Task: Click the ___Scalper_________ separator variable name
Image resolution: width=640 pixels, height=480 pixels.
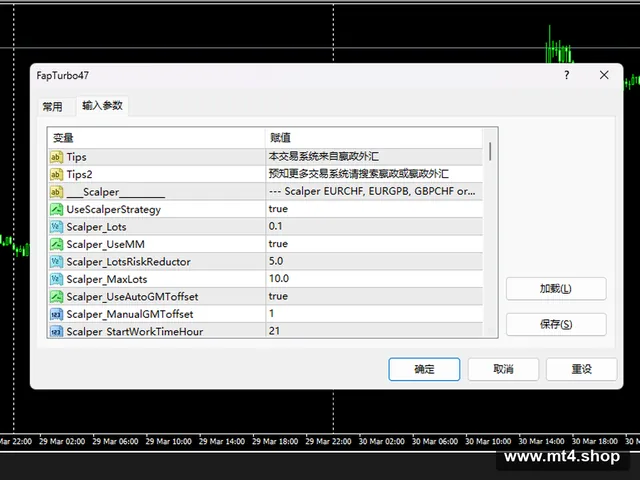Action: click(x=116, y=192)
